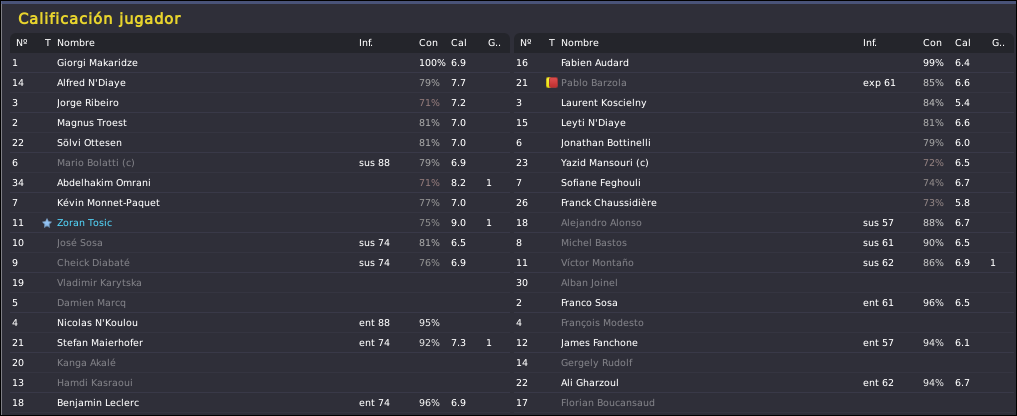This screenshot has width=1017, height=416.
Task: Sort right table by the Con column header
Action: pos(932,43)
